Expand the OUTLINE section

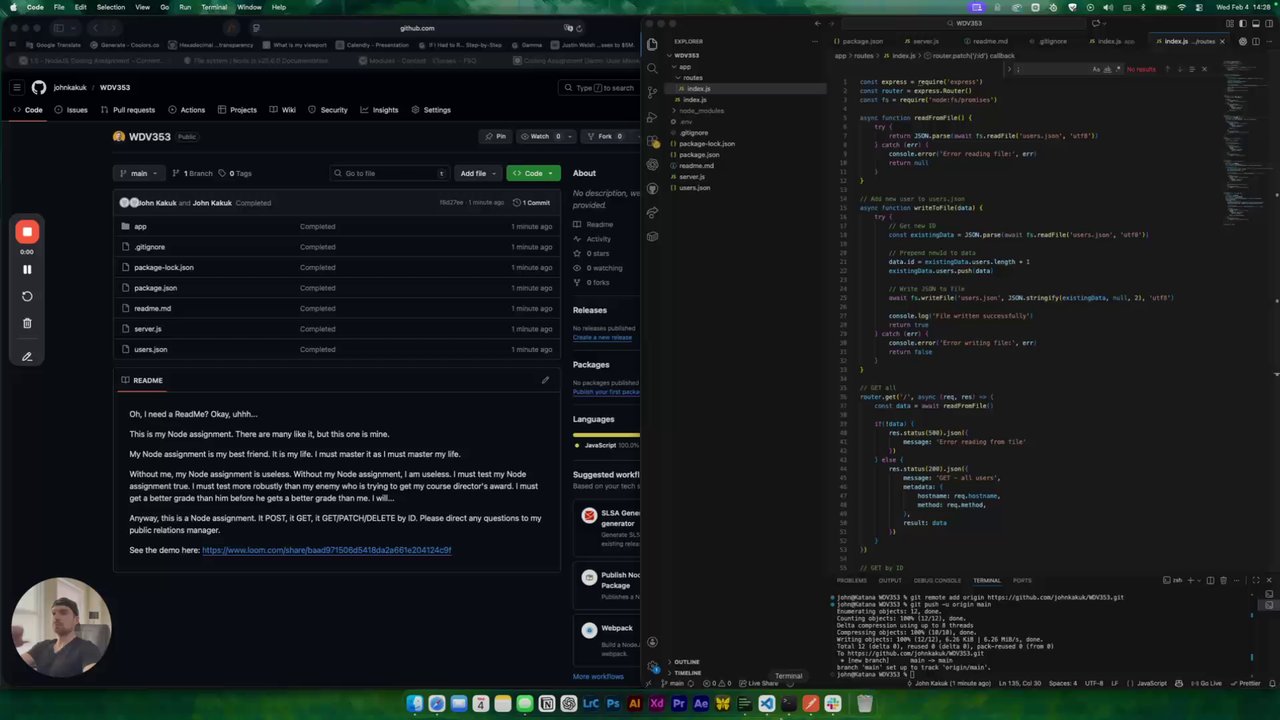(x=686, y=662)
